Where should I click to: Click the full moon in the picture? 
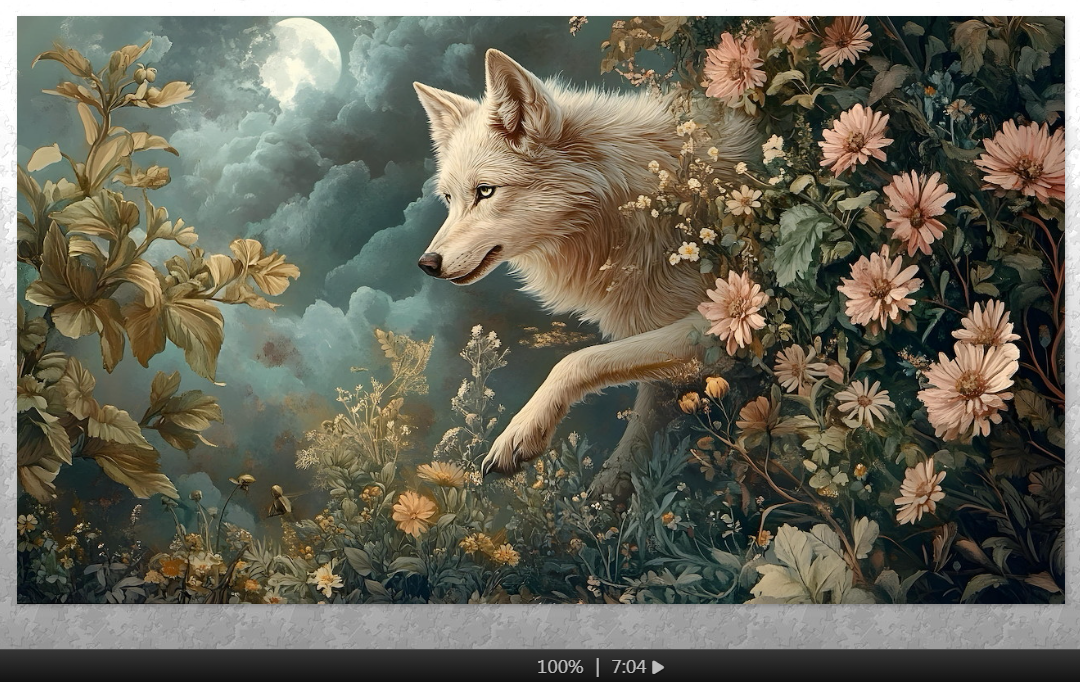(x=300, y=58)
